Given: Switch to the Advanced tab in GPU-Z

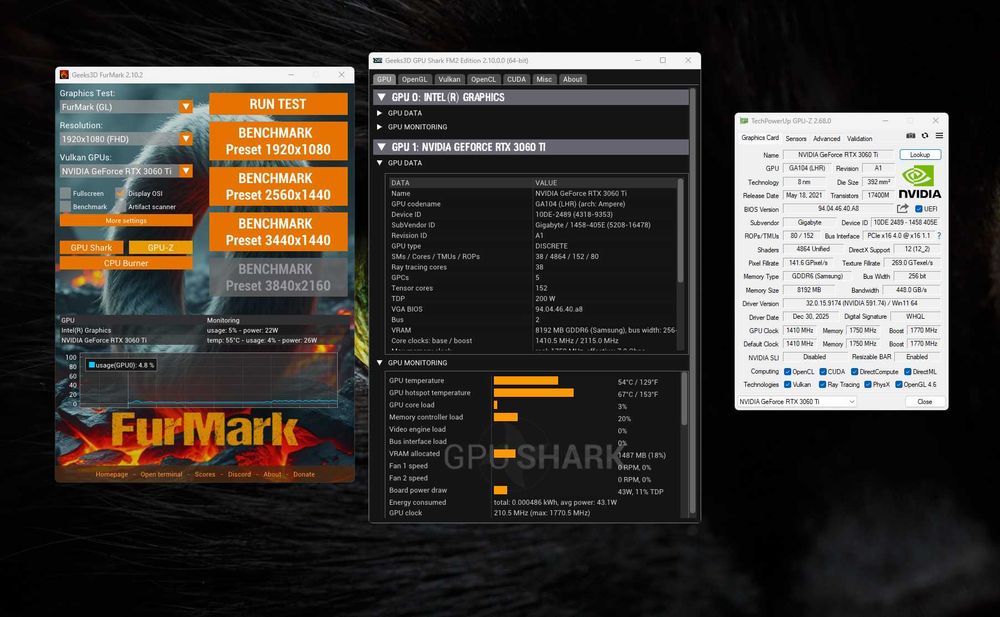Looking at the screenshot, I should (x=827, y=138).
